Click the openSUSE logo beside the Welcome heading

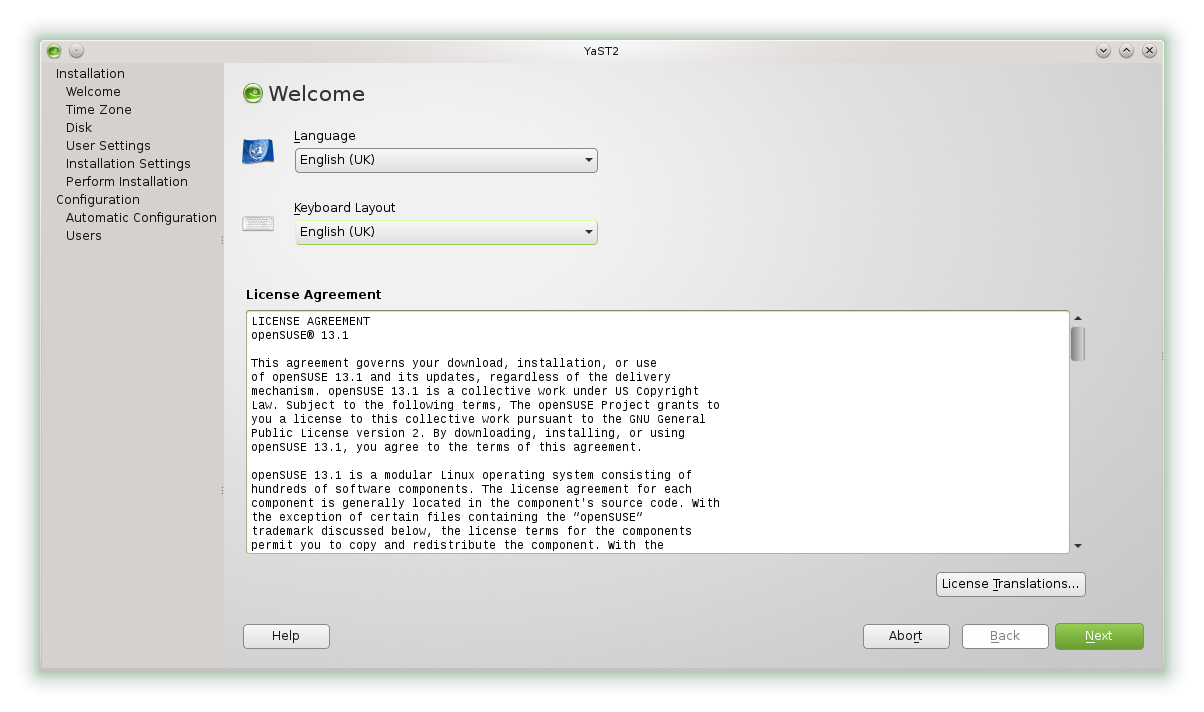253,94
